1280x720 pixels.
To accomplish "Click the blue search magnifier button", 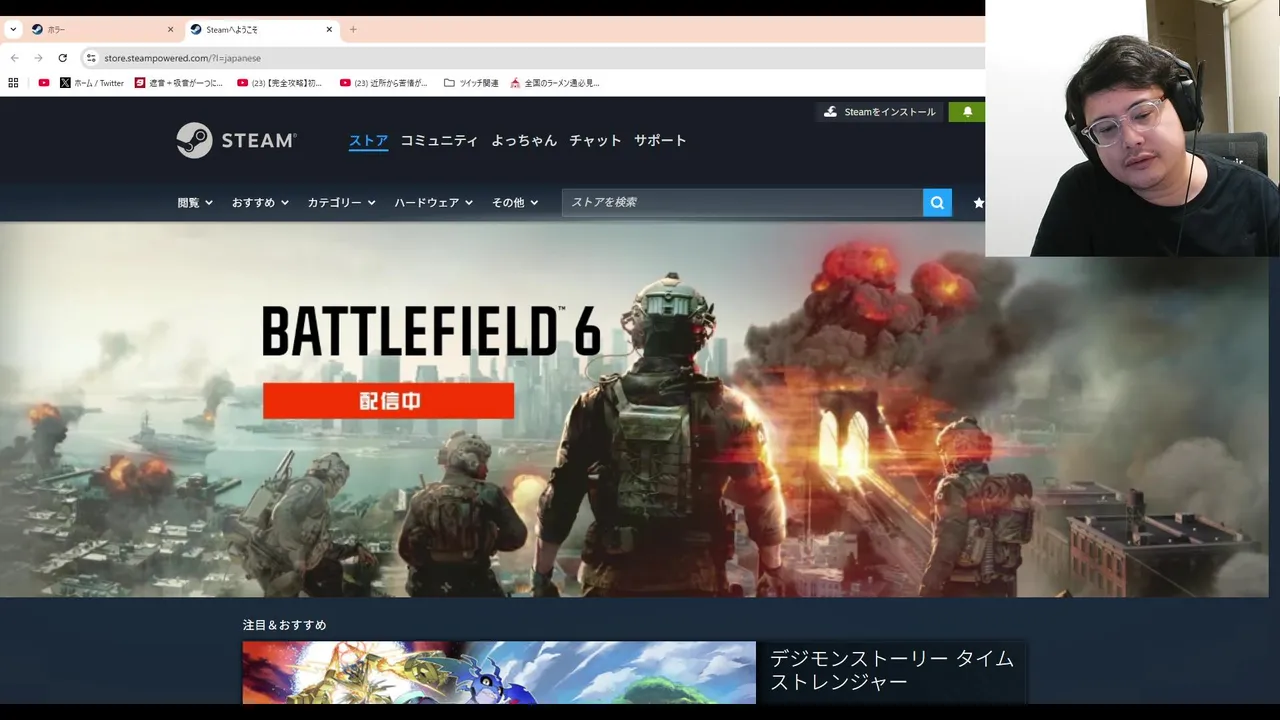I will click(937, 202).
